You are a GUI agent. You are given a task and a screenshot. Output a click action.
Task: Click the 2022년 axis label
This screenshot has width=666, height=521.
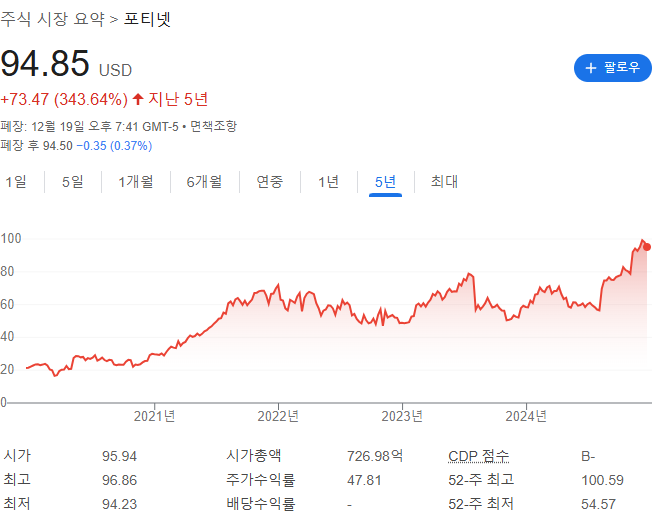278,416
